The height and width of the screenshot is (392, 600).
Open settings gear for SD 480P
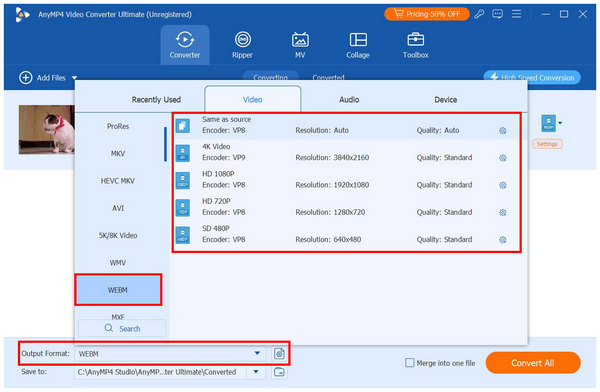(503, 240)
